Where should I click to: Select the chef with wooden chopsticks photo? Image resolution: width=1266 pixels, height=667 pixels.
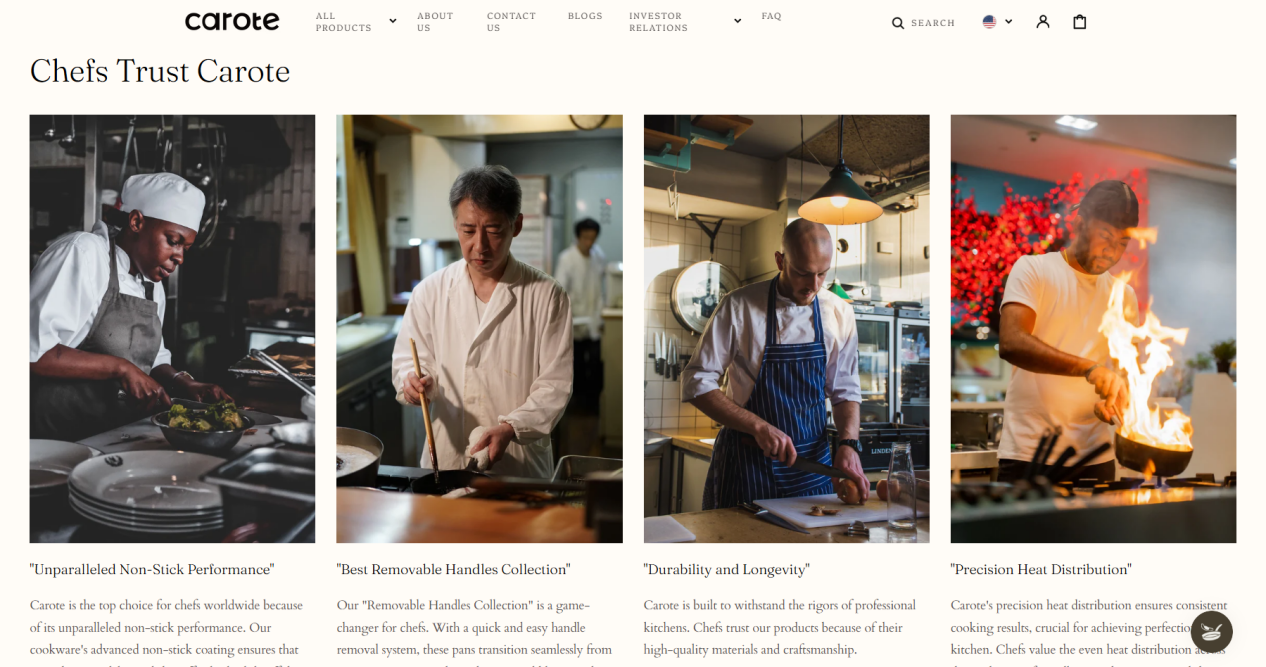point(479,329)
